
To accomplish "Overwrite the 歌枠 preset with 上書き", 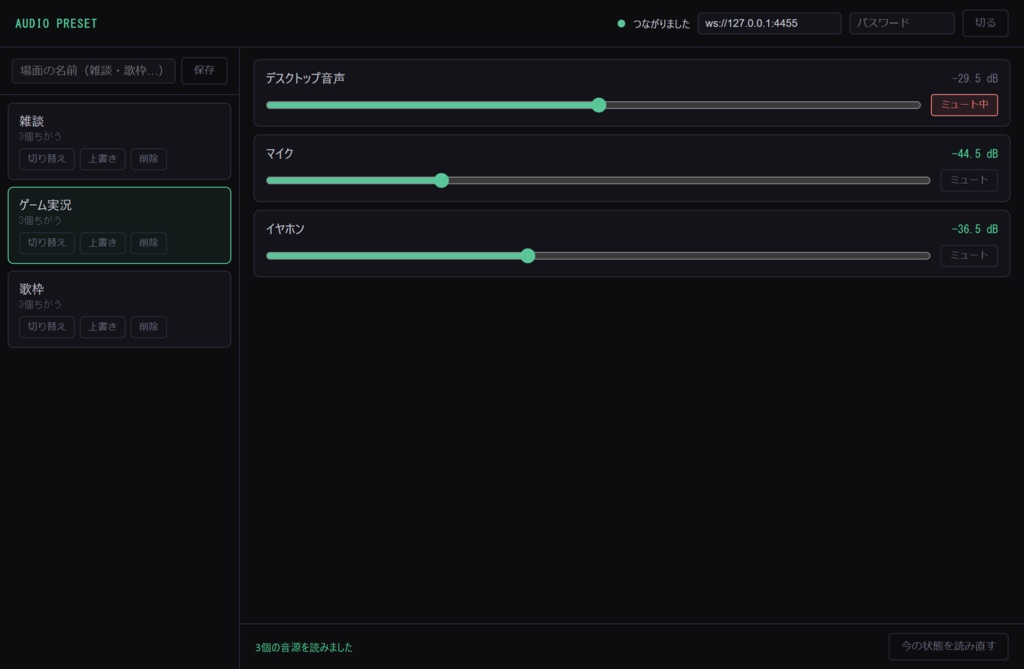I will tap(103, 327).
